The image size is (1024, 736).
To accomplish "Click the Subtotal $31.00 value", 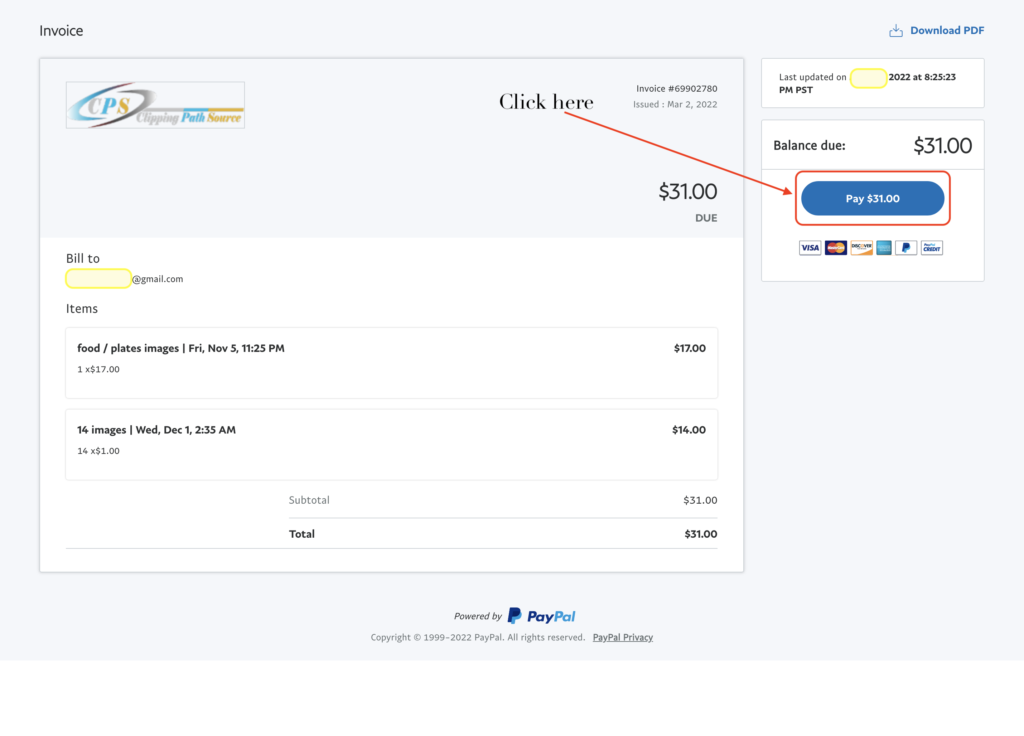I will coord(700,500).
